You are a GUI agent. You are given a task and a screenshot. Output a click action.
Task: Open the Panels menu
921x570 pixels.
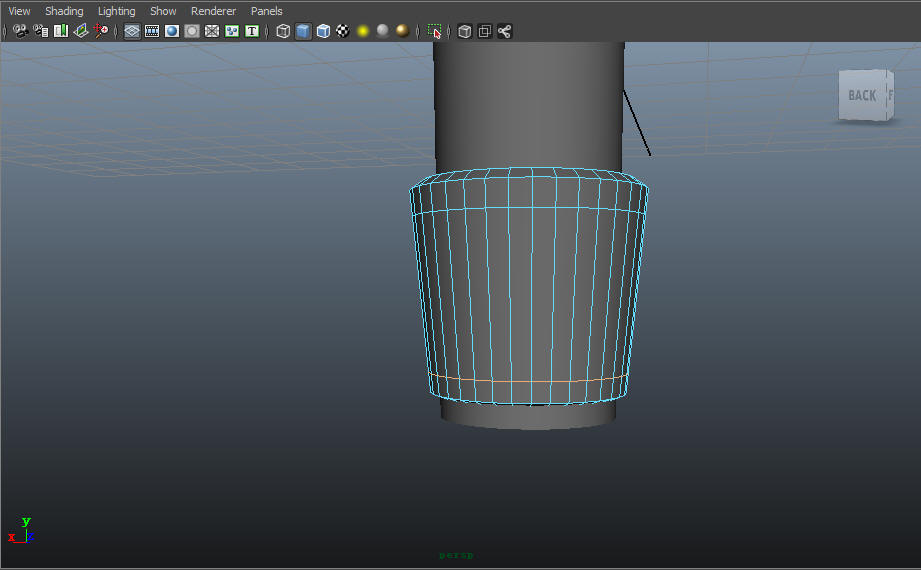coord(267,11)
